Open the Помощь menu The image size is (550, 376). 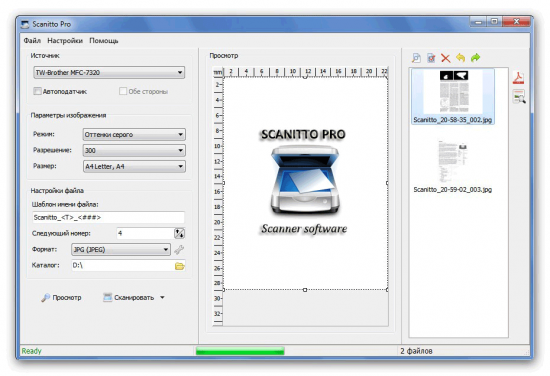(104, 41)
